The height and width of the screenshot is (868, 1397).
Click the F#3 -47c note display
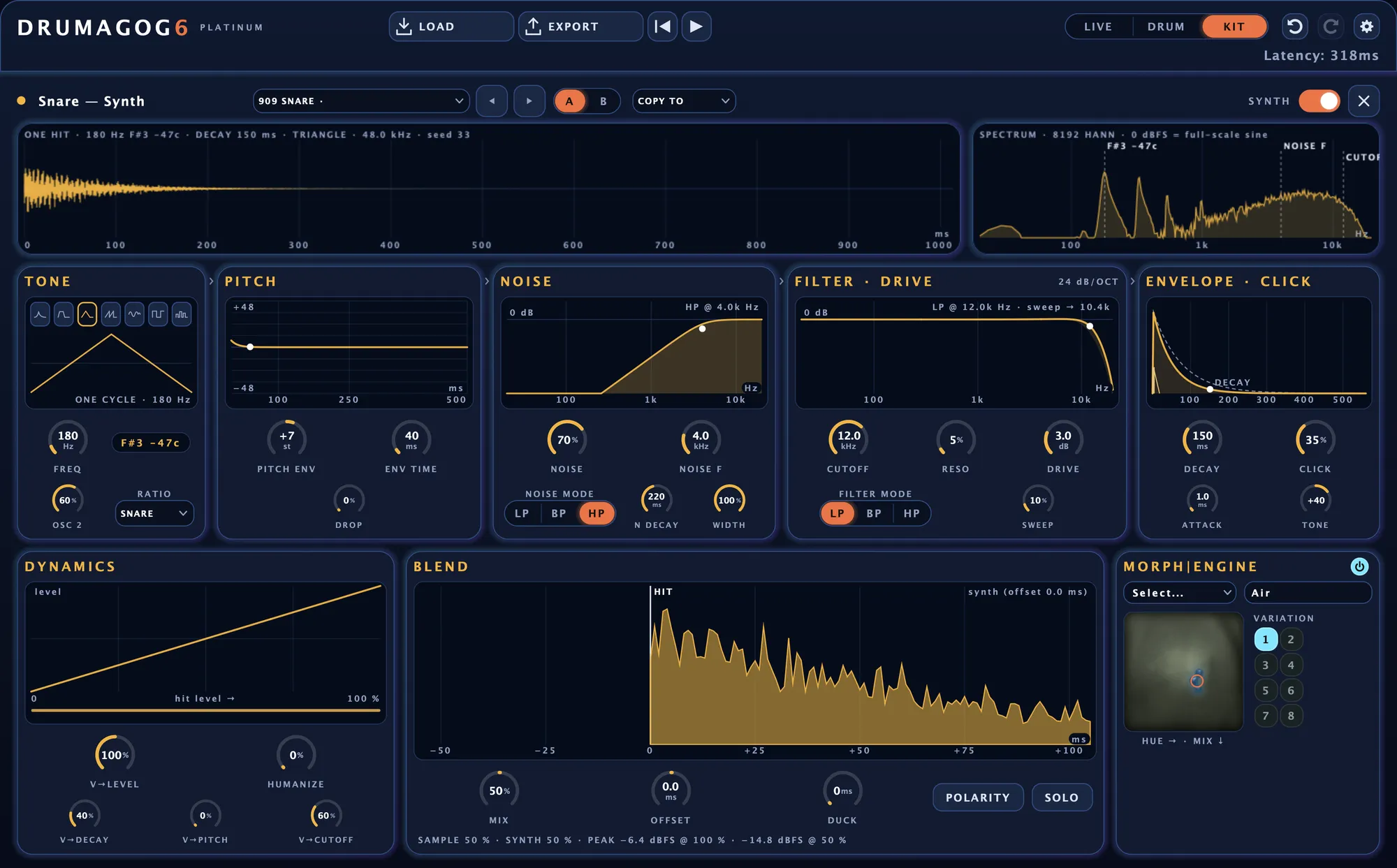(150, 443)
